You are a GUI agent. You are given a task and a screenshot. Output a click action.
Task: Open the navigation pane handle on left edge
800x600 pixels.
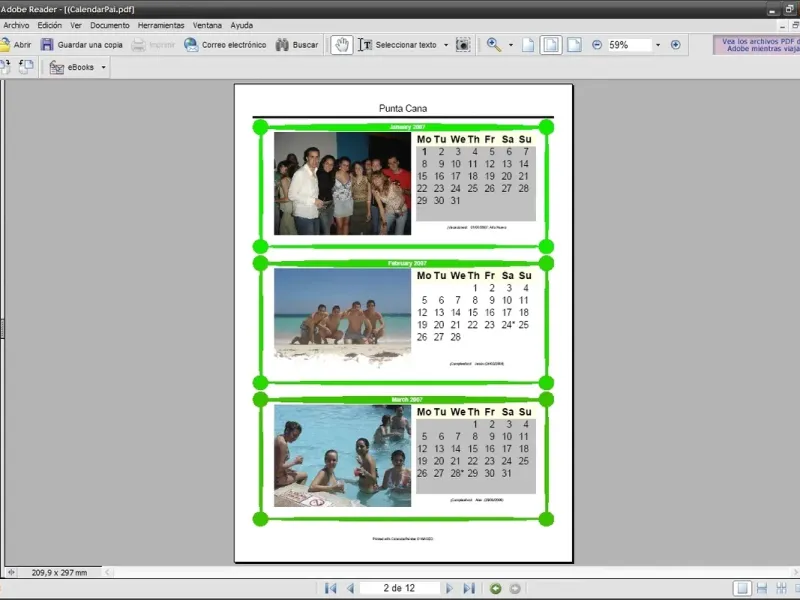pyautogui.click(x=2, y=329)
